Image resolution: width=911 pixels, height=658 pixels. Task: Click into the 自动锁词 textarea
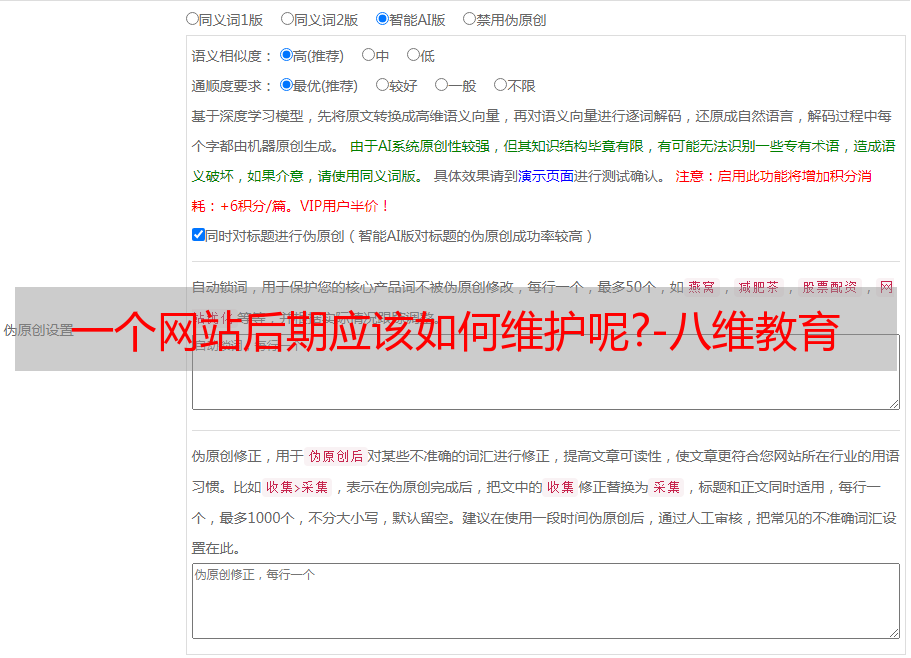tap(546, 372)
